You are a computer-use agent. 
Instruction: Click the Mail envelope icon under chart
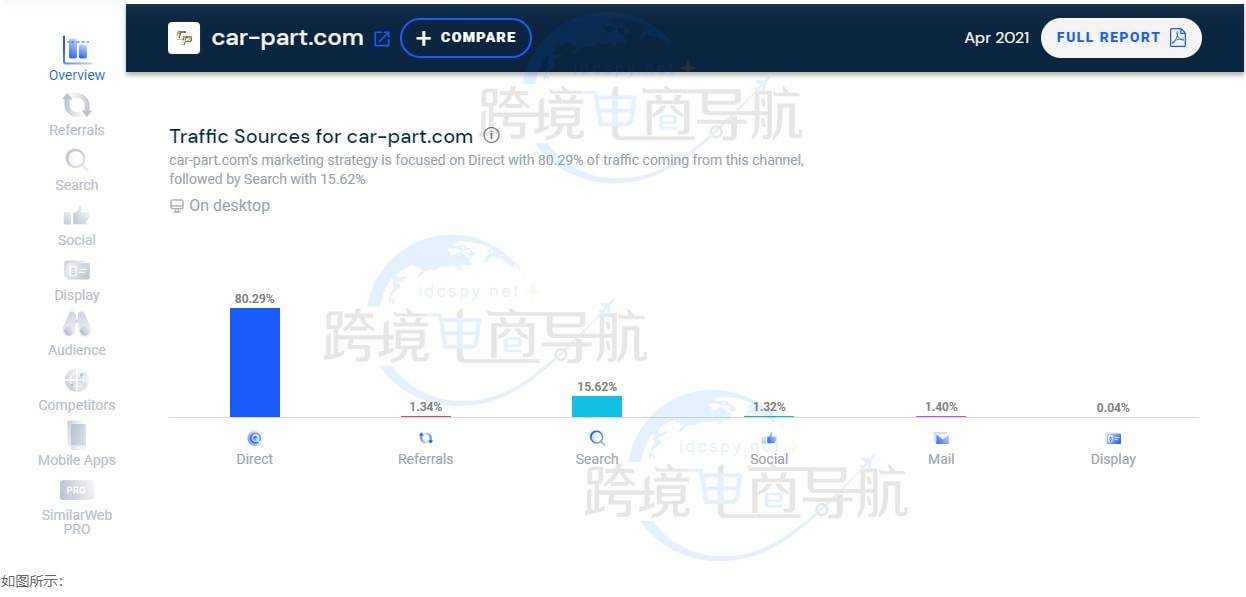tap(941, 438)
